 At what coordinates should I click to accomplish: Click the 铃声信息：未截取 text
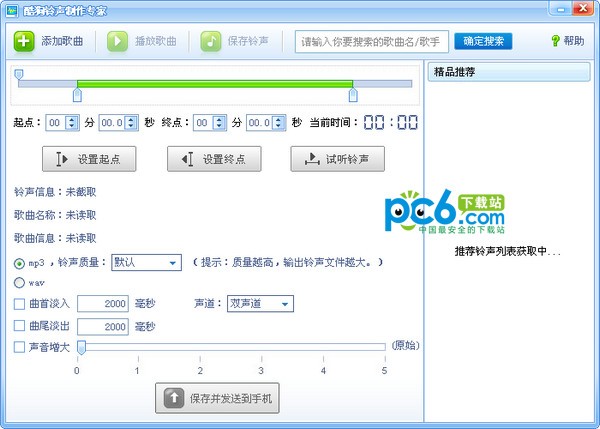click(55, 192)
